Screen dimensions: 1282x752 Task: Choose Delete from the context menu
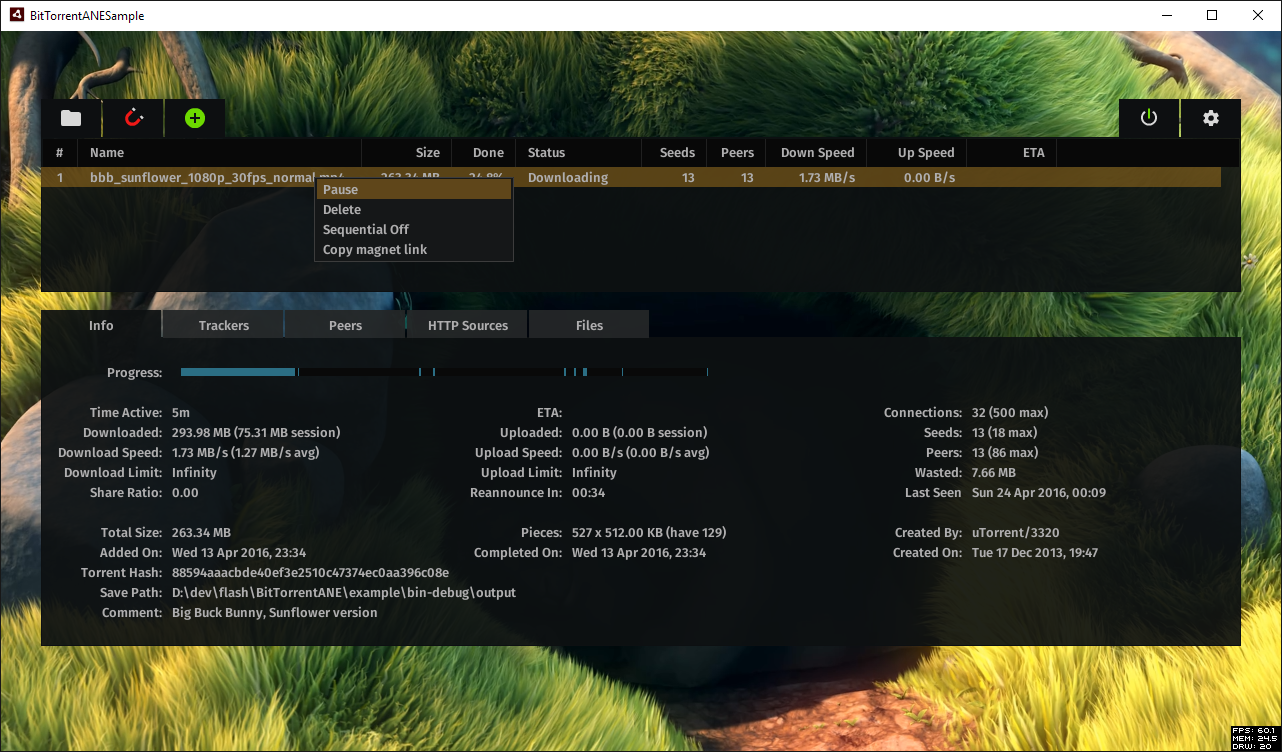(414, 209)
